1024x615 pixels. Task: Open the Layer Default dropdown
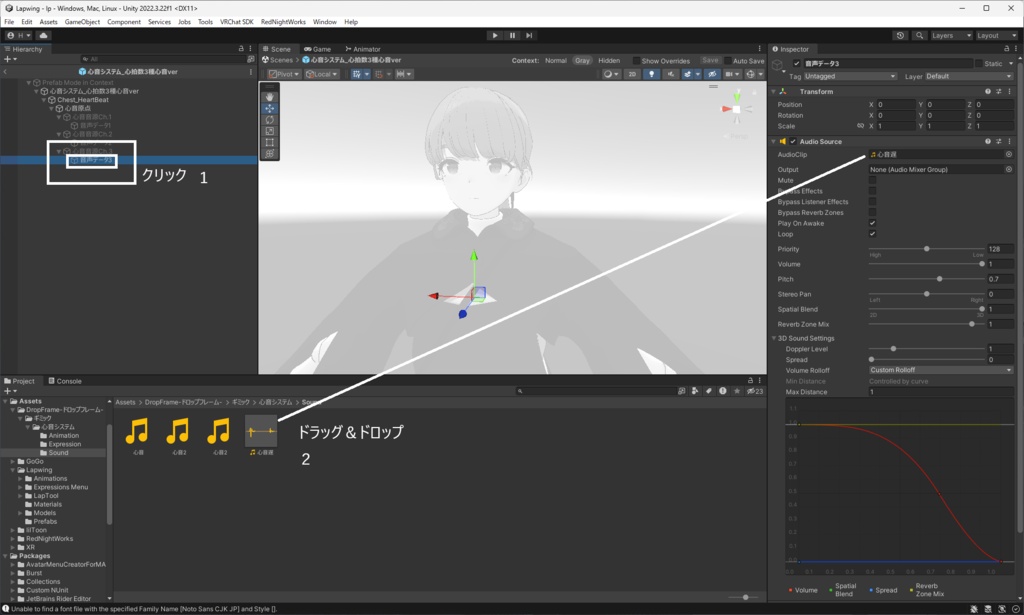click(968, 76)
